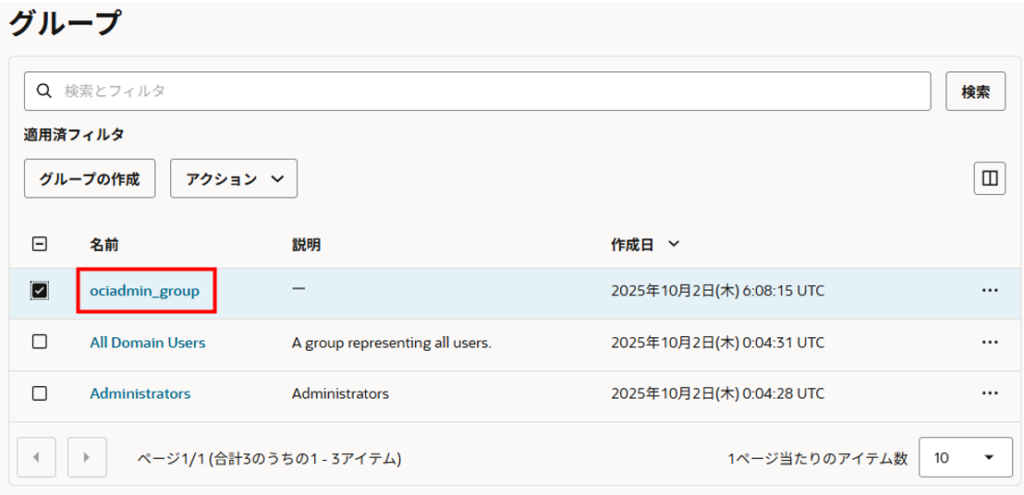Open the ociadmin_group link
Image resolution: width=1024 pixels, height=495 pixels.
pos(145,290)
